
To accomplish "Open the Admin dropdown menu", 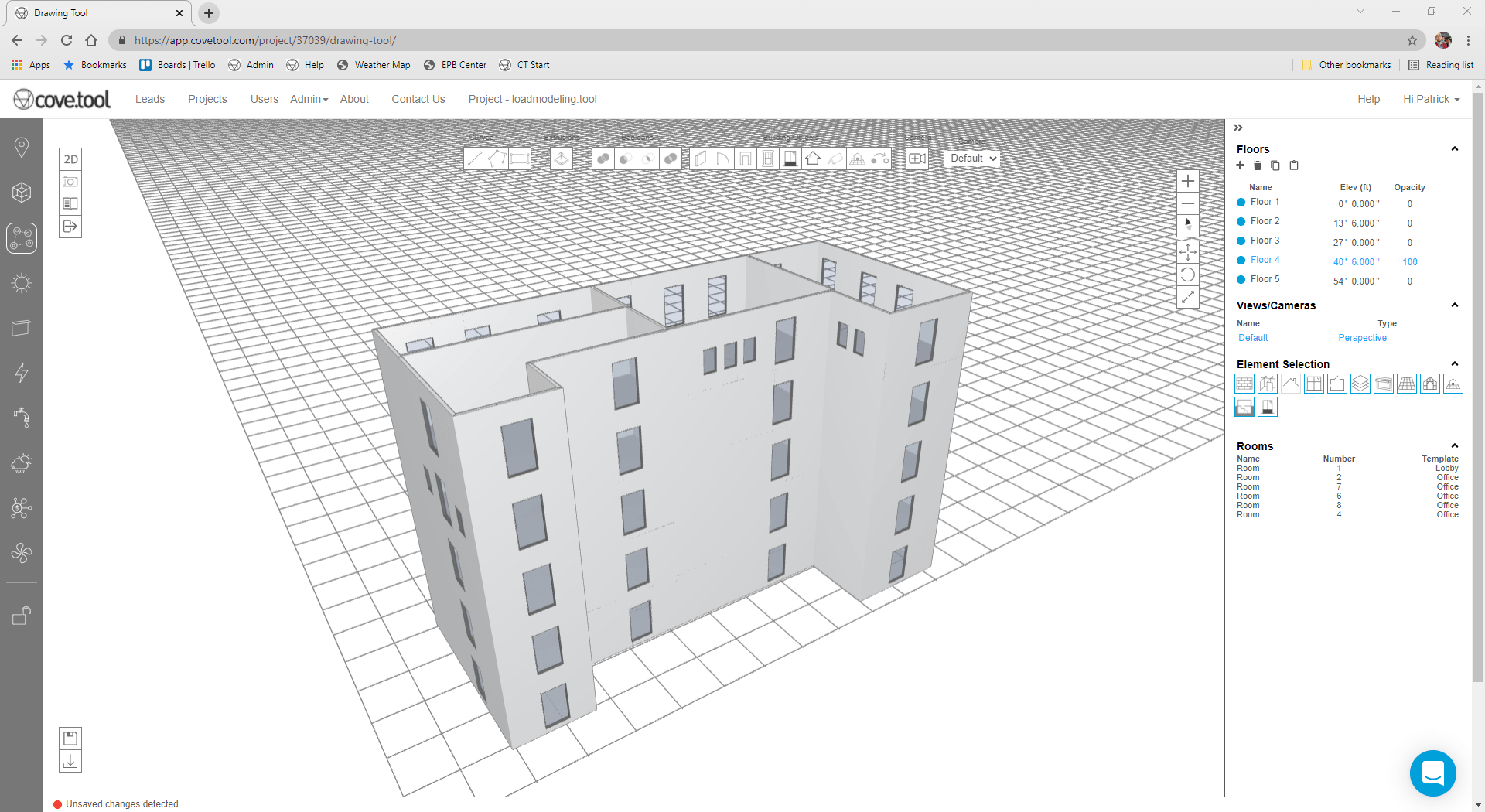I will pos(308,99).
